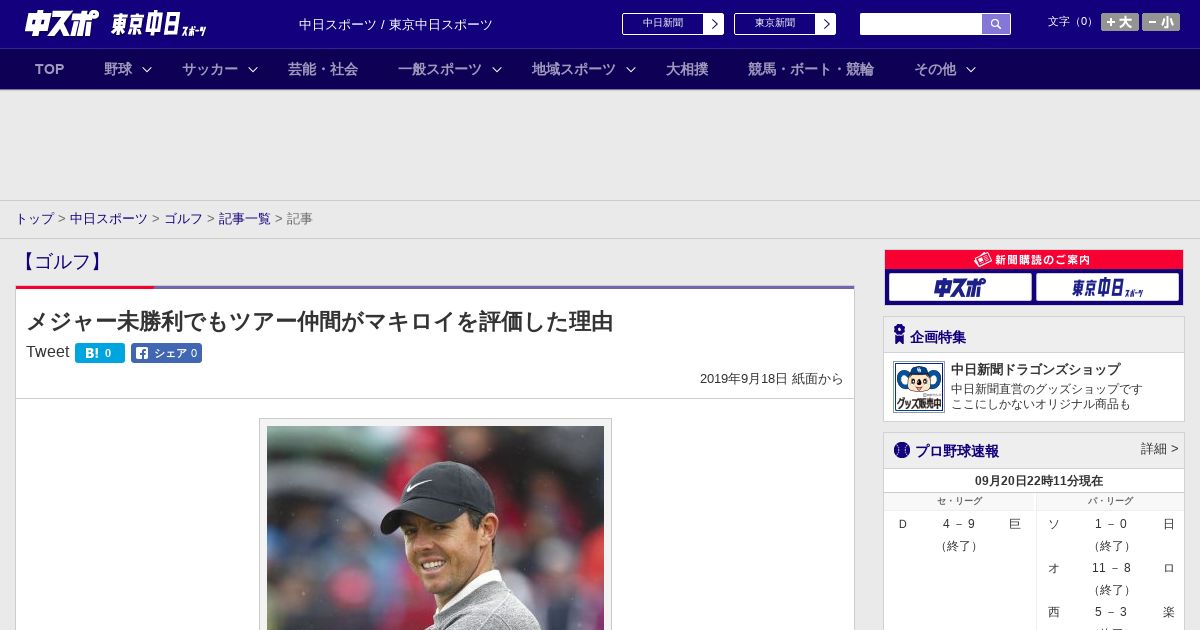Screen dimensions: 1200x630
Task: Open 一般スポーツ navigation menu
Action: pyautogui.click(x=440, y=69)
